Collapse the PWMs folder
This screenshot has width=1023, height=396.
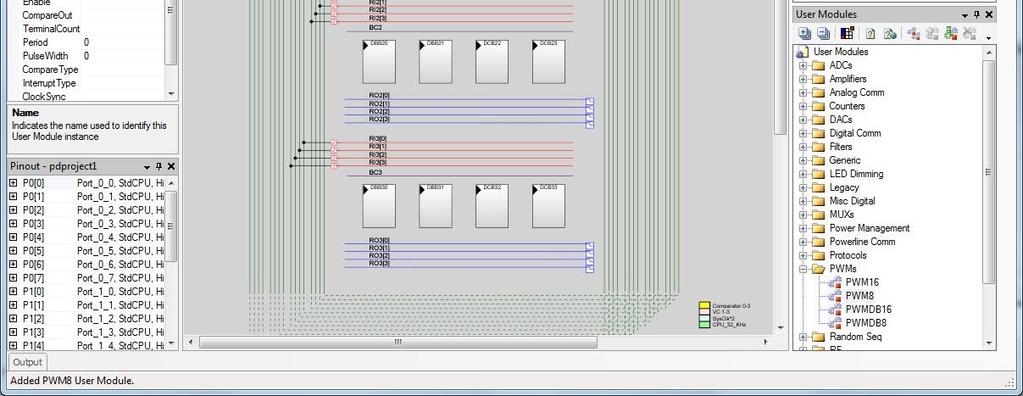803,269
